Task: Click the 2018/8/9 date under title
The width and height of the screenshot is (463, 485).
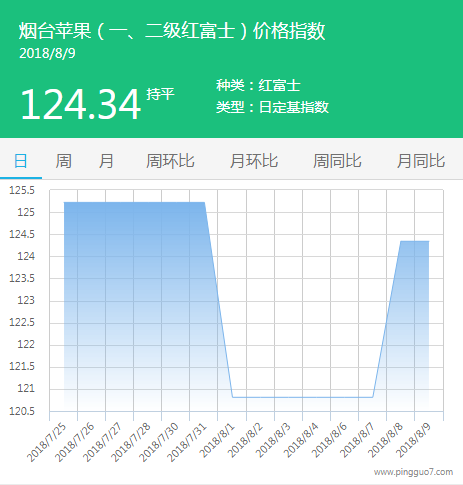Action: (47, 53)
